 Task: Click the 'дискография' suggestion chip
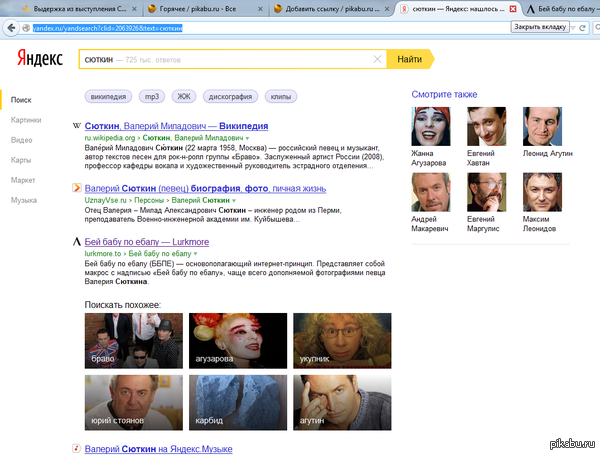point(230,96)
